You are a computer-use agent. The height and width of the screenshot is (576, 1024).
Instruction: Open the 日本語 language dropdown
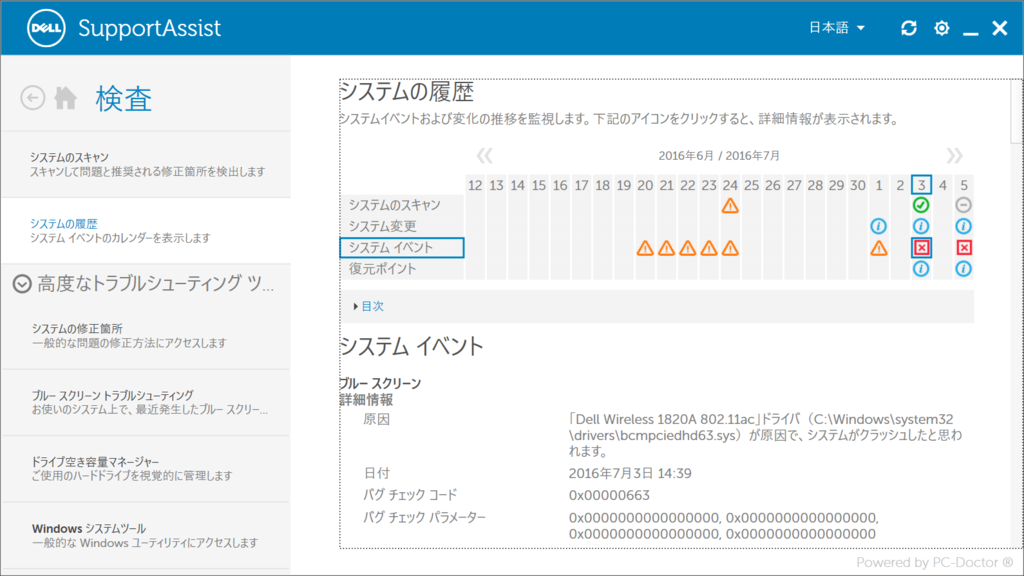[837, 28]
